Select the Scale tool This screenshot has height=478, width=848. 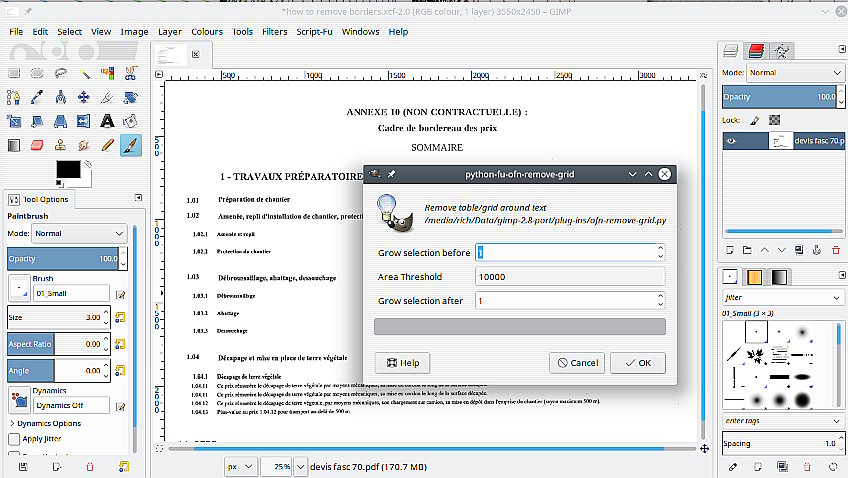14,121
